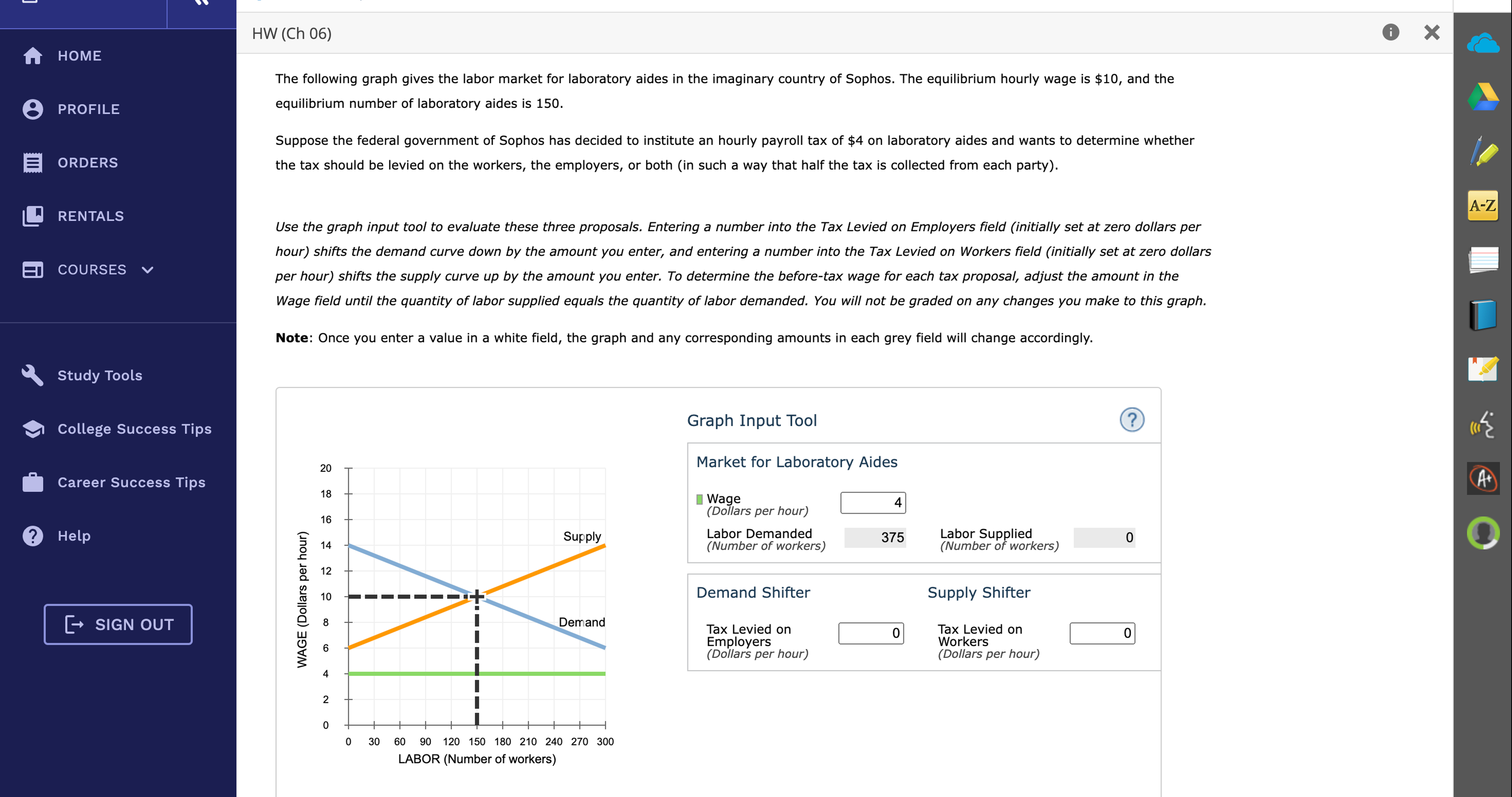Click the Tax Levied on Workers field

tap(1102, 633)
